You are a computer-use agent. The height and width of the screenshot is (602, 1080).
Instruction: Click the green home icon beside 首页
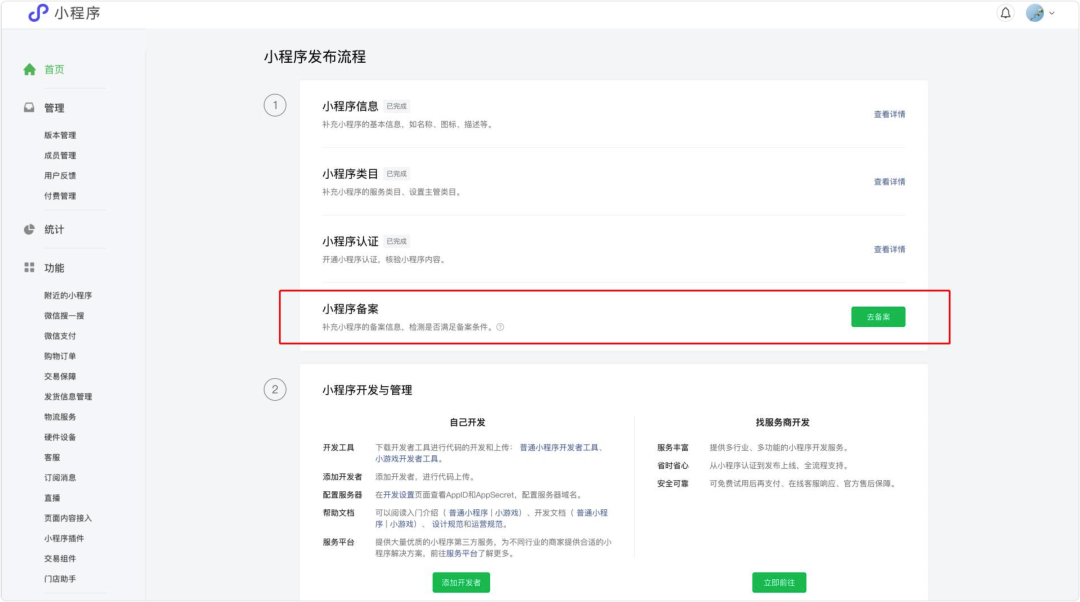pyautogui.click(x=29, y=69)
